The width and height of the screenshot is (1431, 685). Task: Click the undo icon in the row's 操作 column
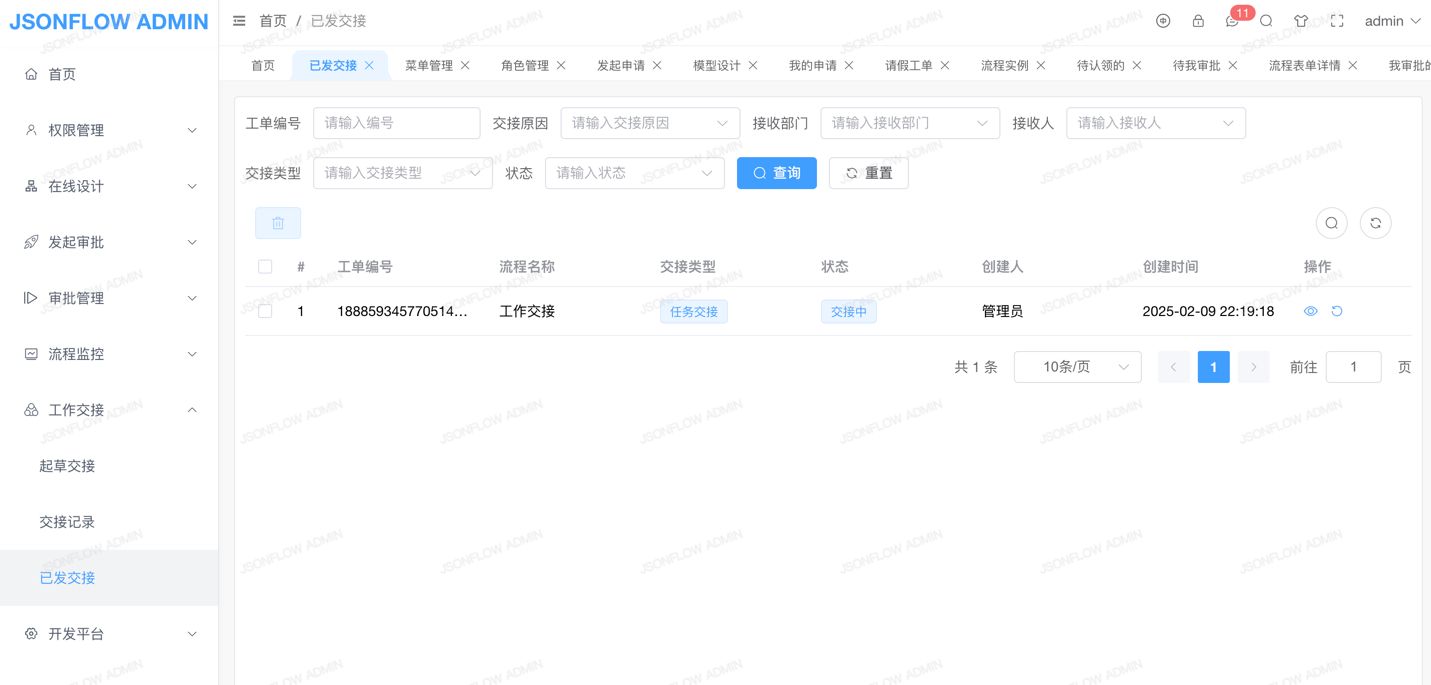(x=1337, y=311)
